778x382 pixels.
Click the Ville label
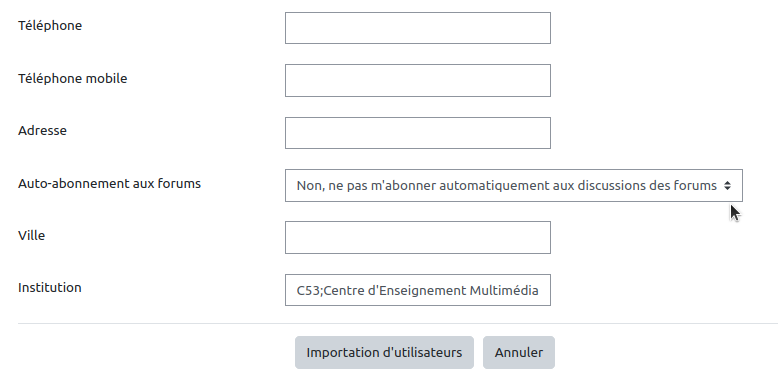coord(31,236)
